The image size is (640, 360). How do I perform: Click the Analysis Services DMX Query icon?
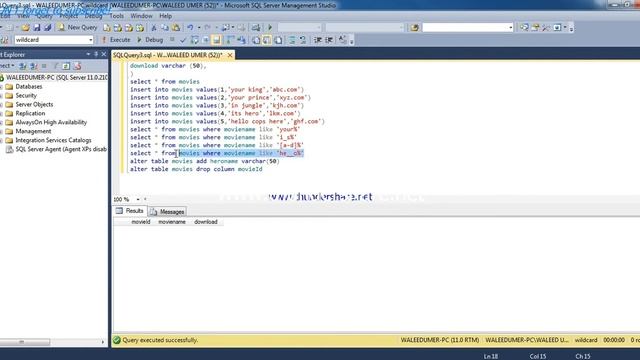(x=129, y=27)
